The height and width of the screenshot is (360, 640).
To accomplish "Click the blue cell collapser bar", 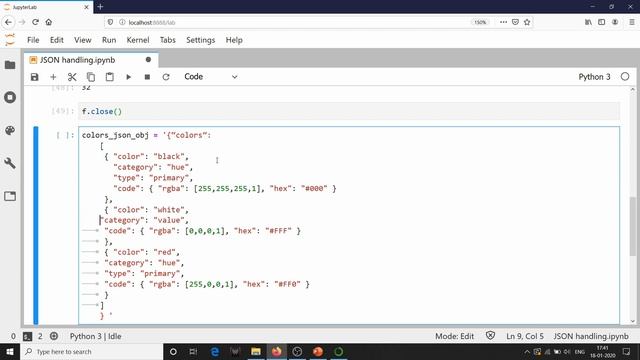I will coord(36,225).
